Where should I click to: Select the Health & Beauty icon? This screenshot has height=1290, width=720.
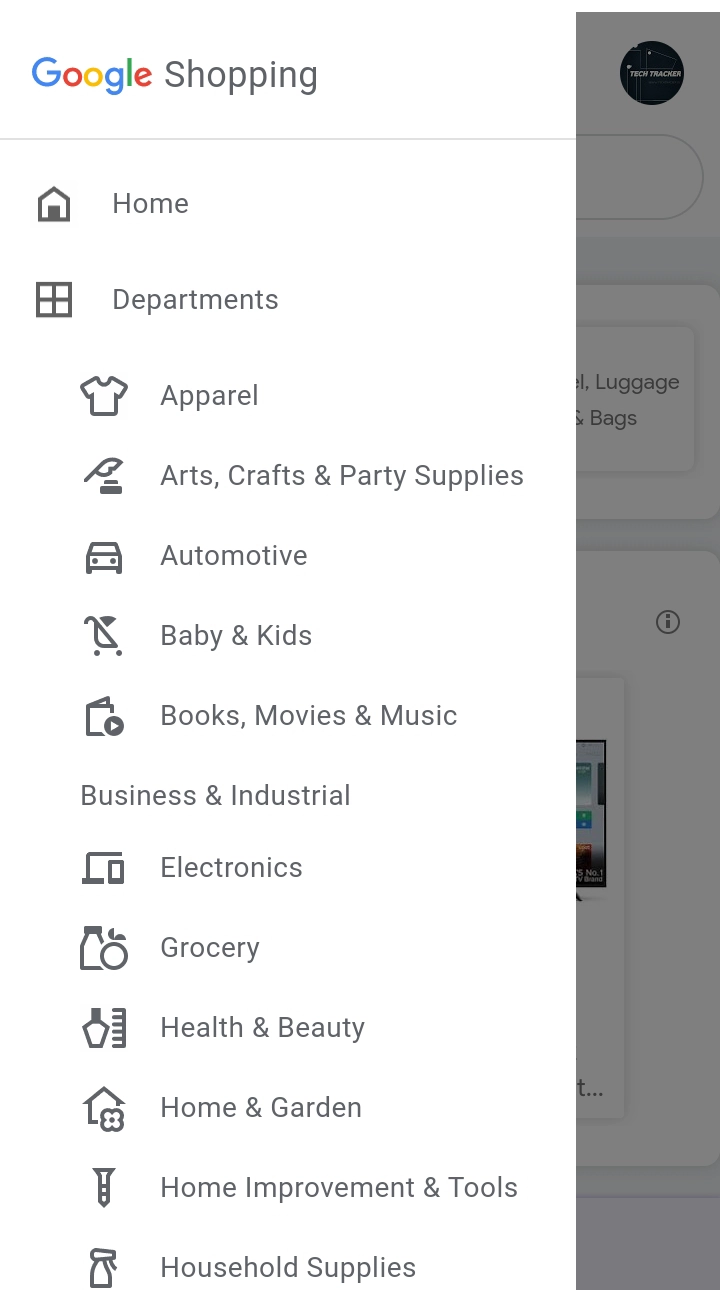tap(104, 1028)
